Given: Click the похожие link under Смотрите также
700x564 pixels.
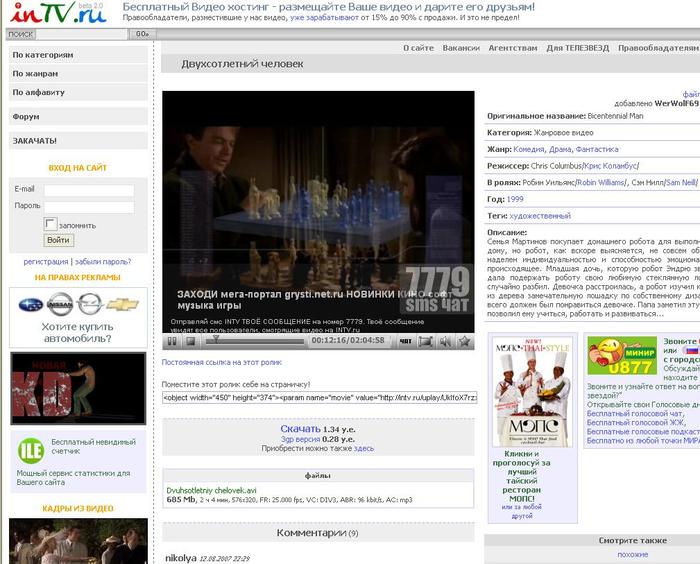Looking at the screenshot, I should [633, 555].
